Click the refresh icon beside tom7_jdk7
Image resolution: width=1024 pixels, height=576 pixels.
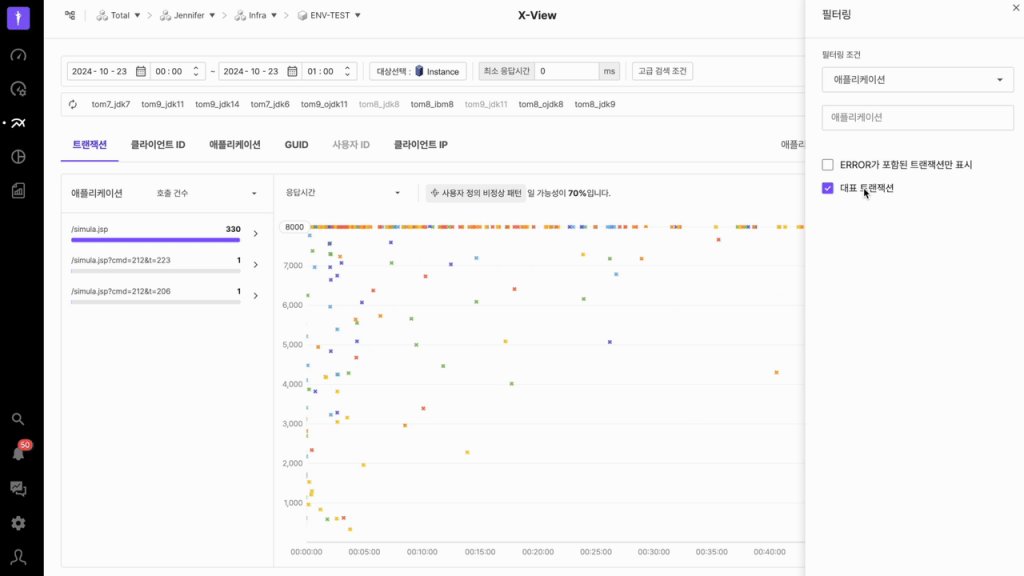tap(73, 104)
